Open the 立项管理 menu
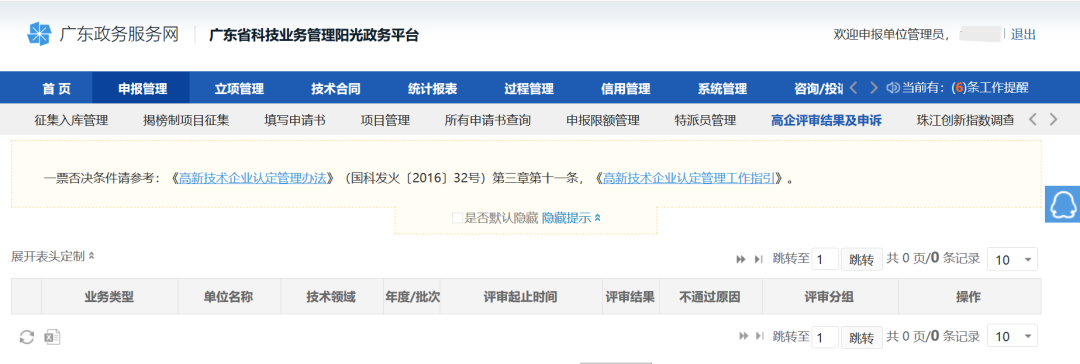The width and height of the screenshot is (1080, 364). (239, 88)
